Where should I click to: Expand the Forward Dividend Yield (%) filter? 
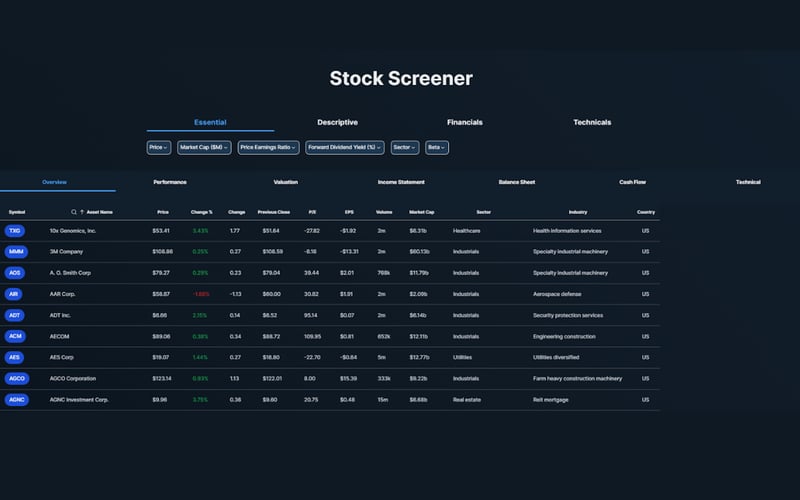click(x=345, y=147)
